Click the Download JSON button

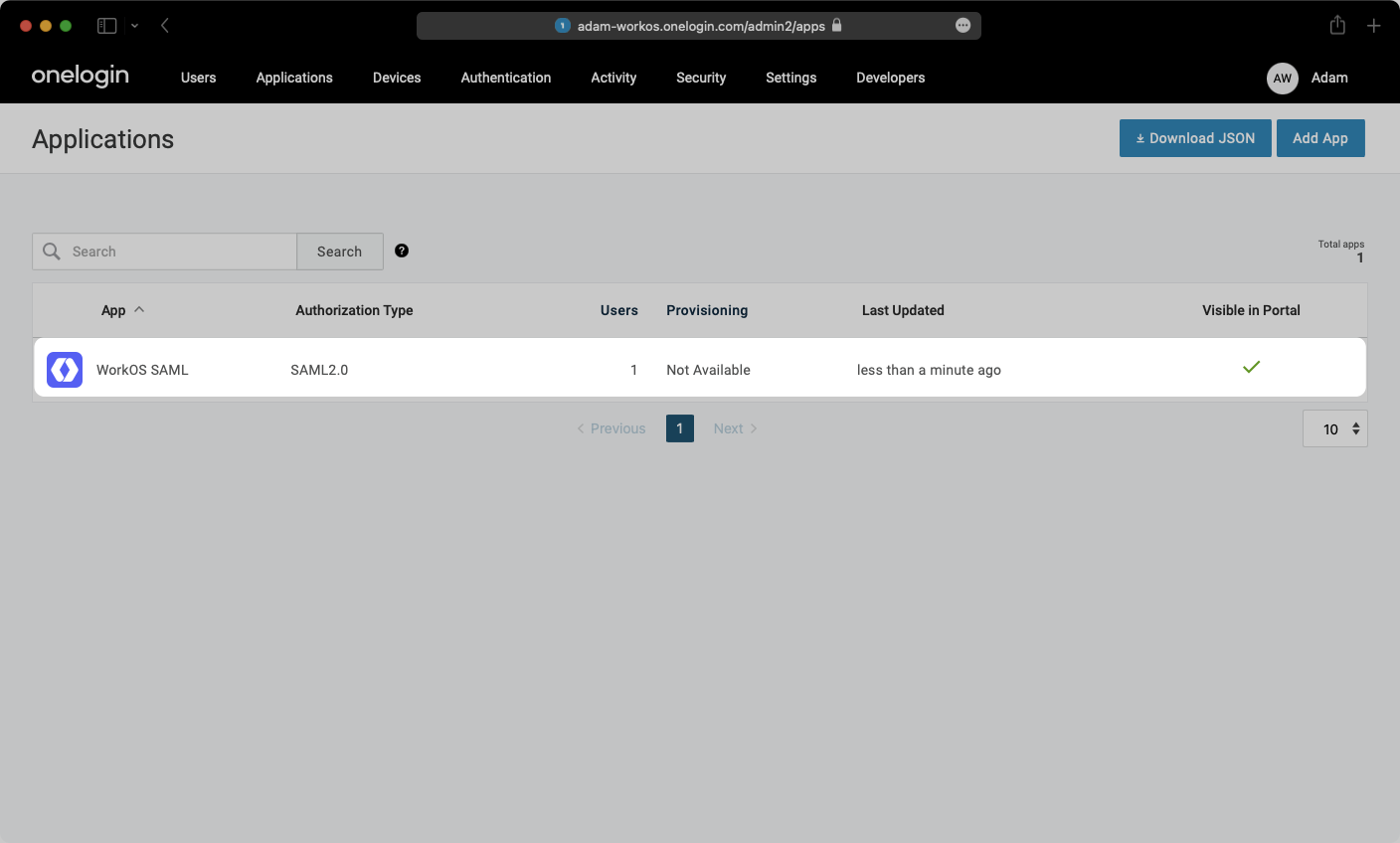tap(1194, 138)
